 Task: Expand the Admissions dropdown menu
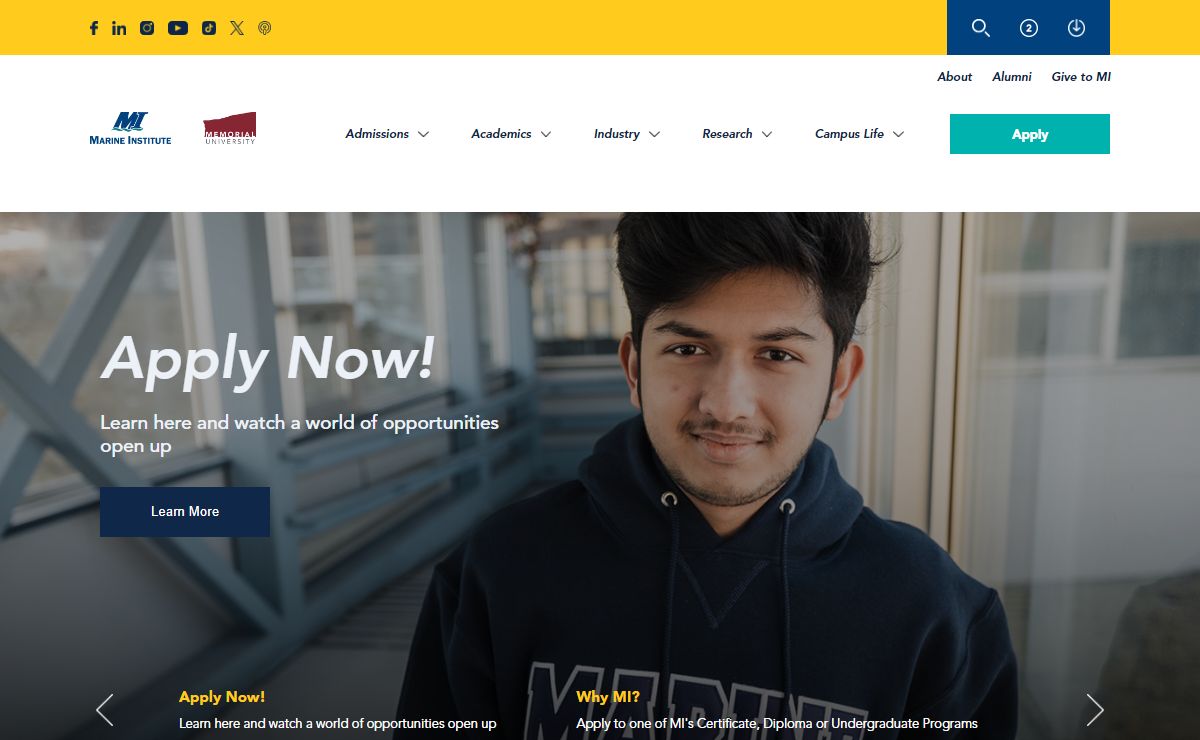[x=387, y=134]
